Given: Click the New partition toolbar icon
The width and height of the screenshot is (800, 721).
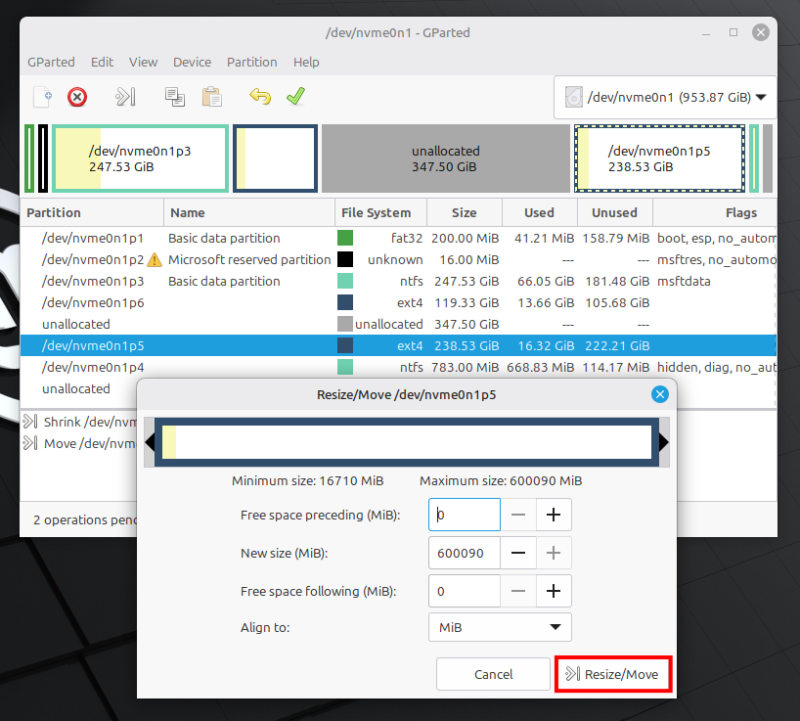Looking at the screenshot, I should 42,97.
